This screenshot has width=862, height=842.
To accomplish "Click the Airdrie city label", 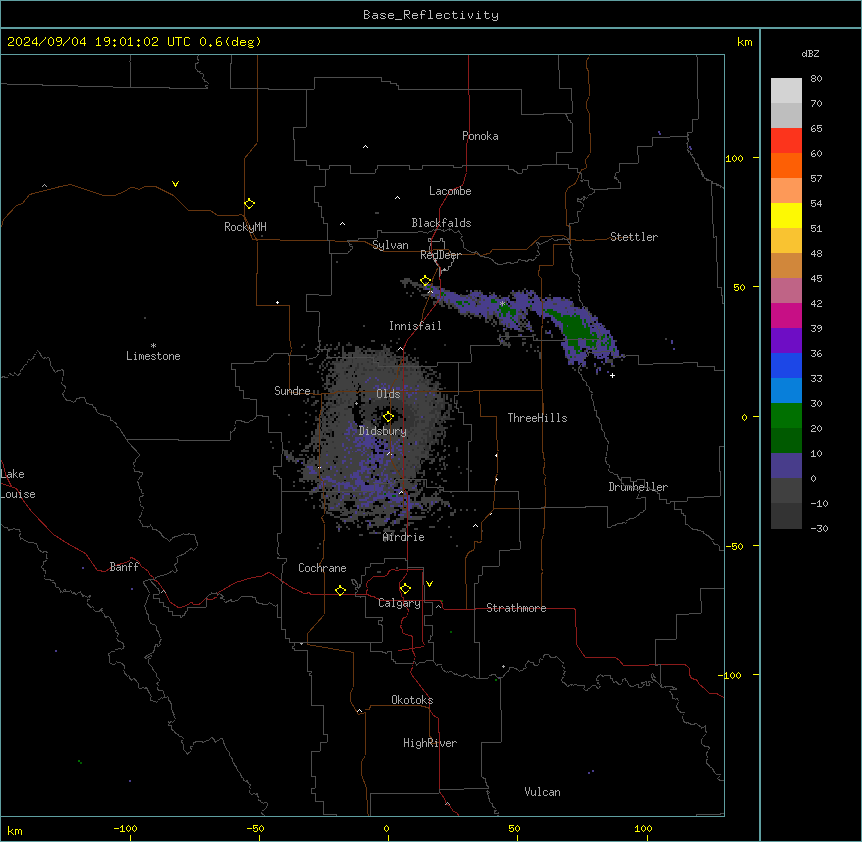I will (404, 537).
